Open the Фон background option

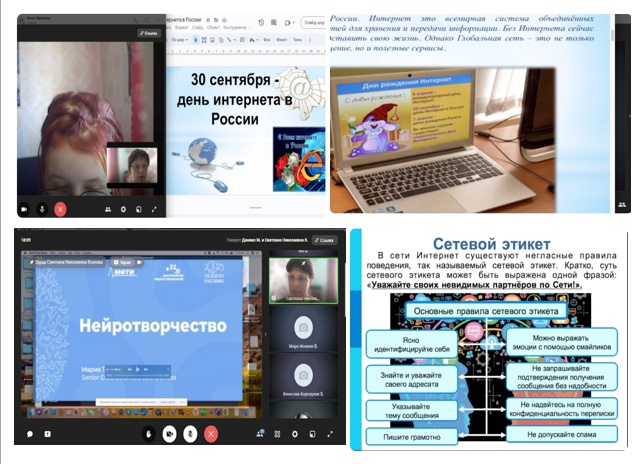(x=267, y=40)
